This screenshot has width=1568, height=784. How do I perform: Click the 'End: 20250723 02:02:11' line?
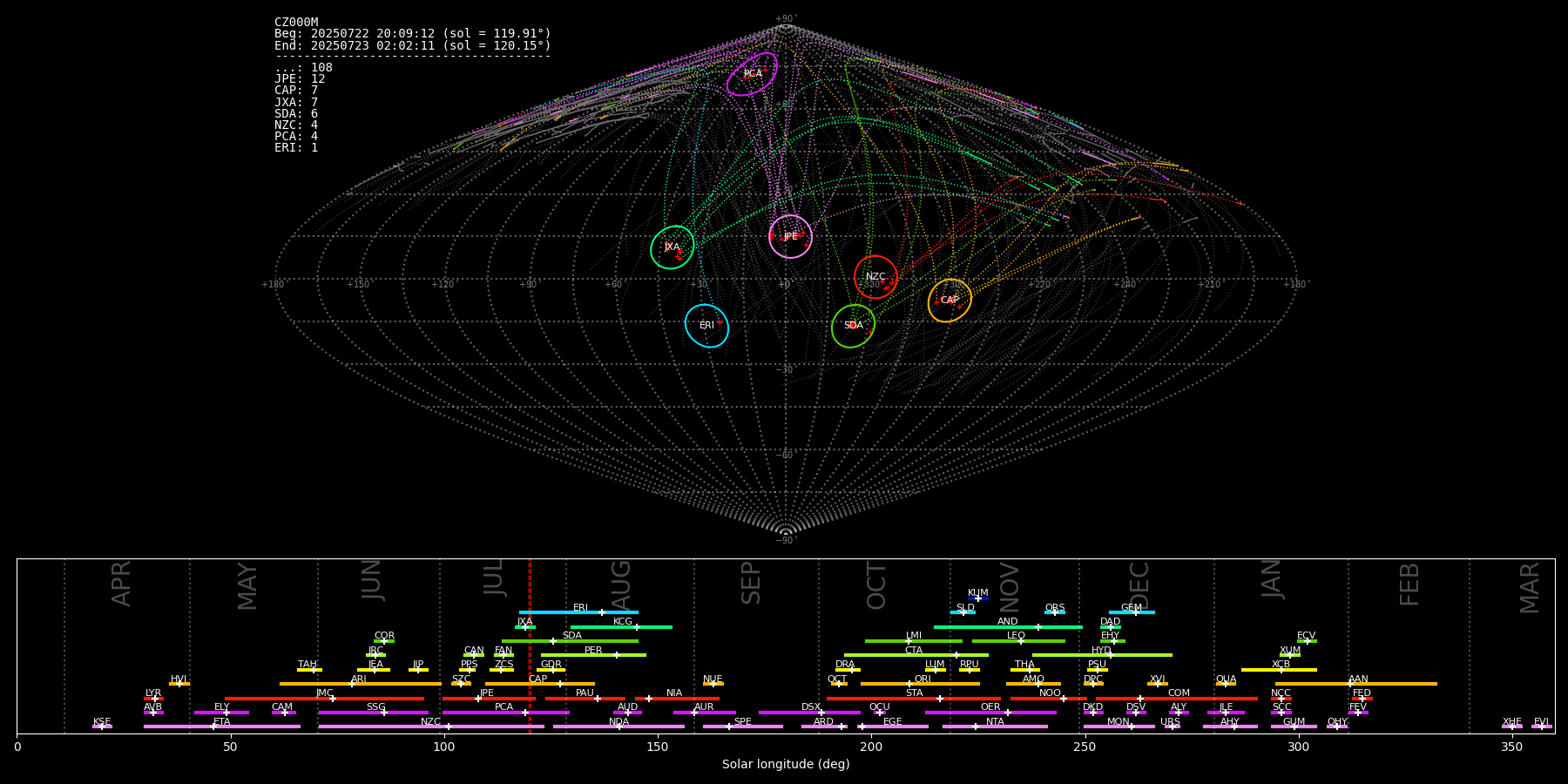pos(413,45)
